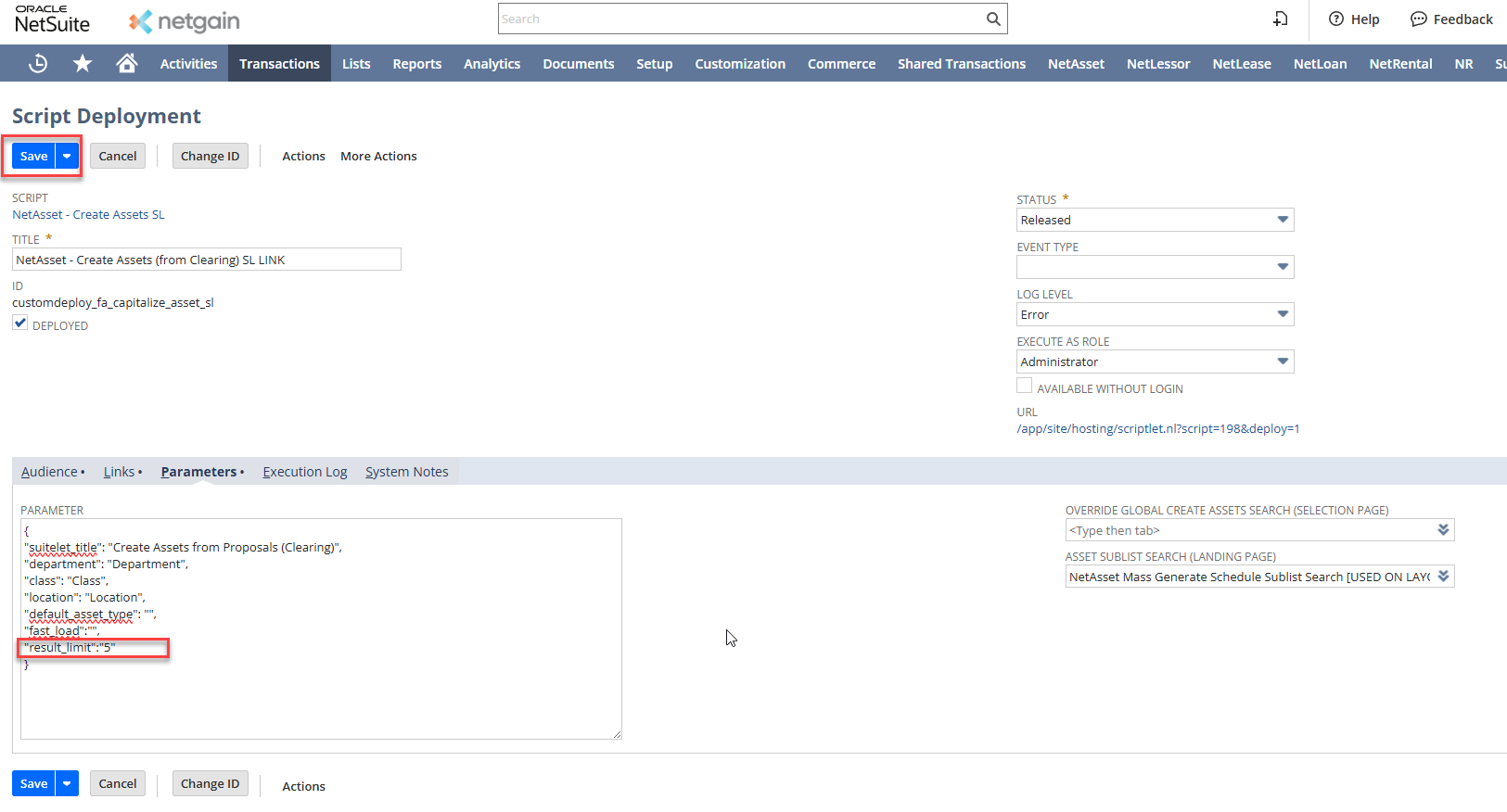Switch to the Execution Log tab
Viewport: 1507px width, 812px height.
pos(304,472)
